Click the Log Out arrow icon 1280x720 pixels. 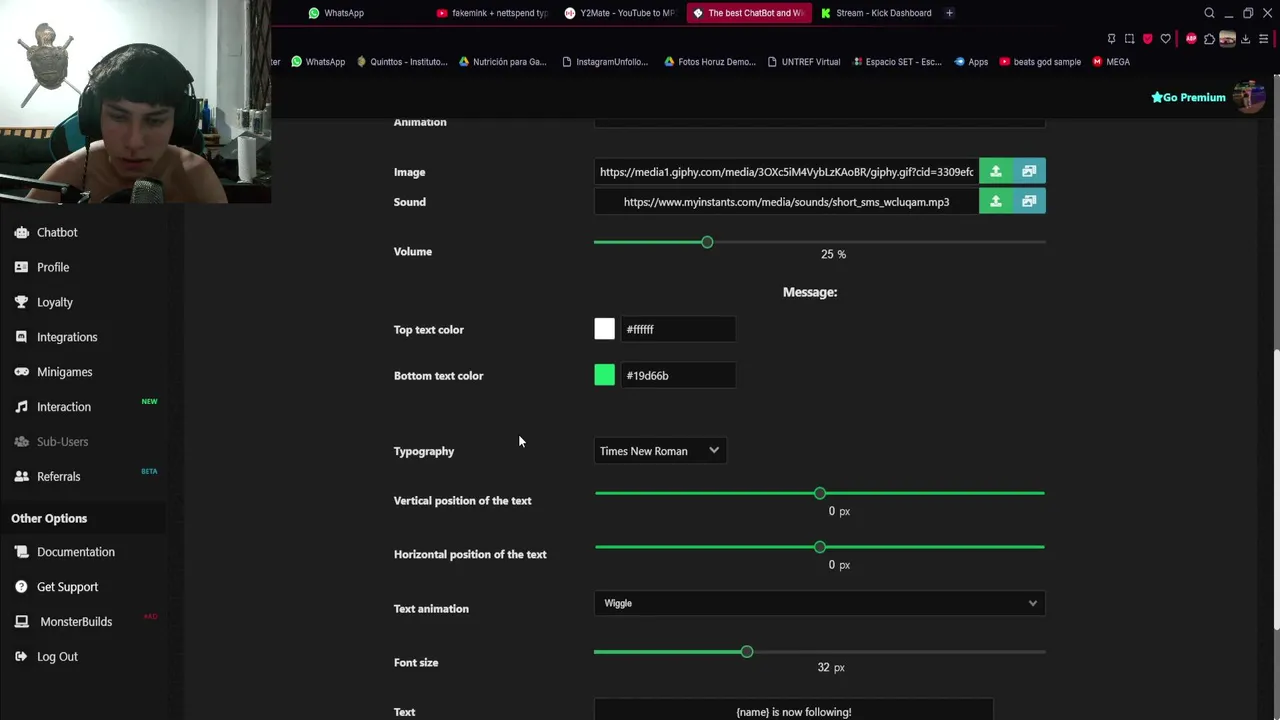(x=21, y=657)
